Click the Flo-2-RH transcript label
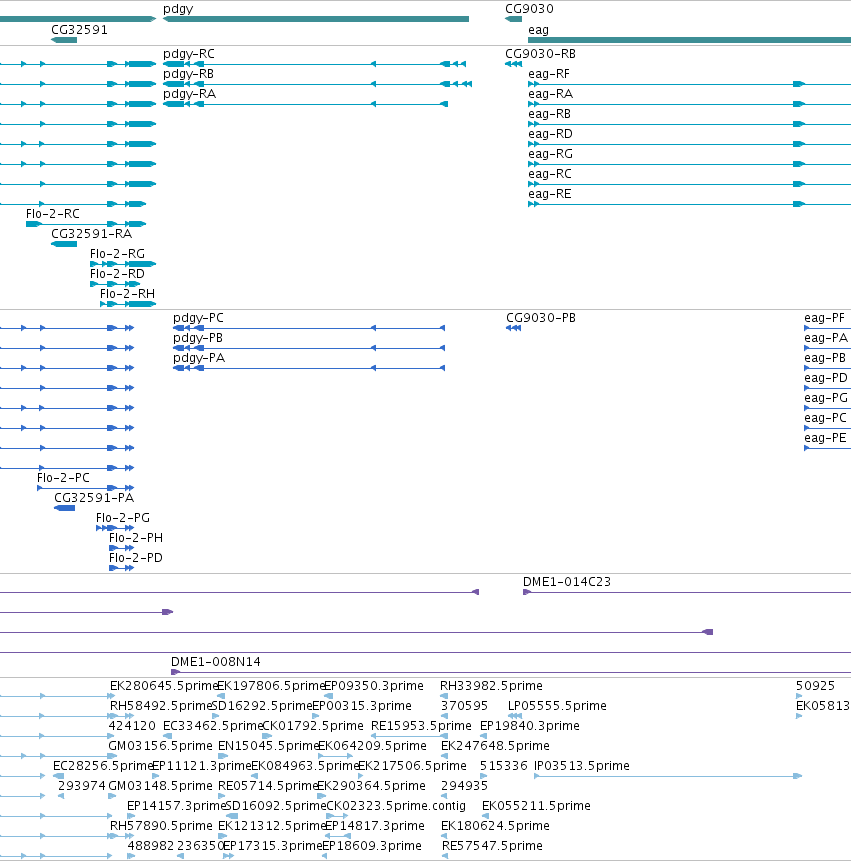 (127, 294)
